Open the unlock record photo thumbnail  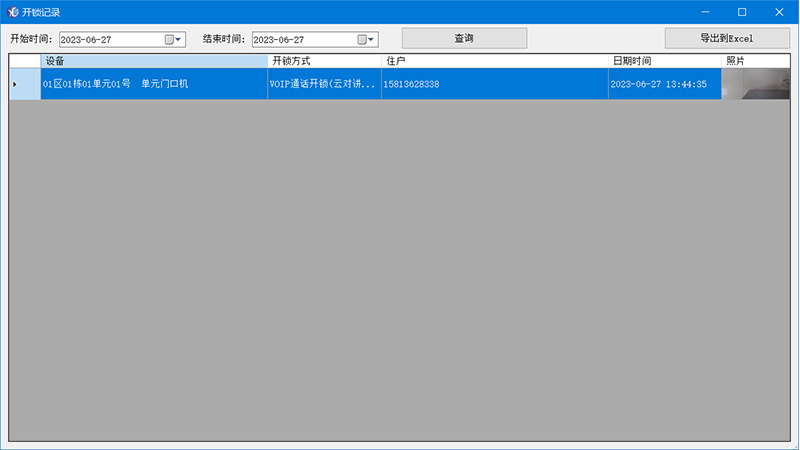click(756, 84)
